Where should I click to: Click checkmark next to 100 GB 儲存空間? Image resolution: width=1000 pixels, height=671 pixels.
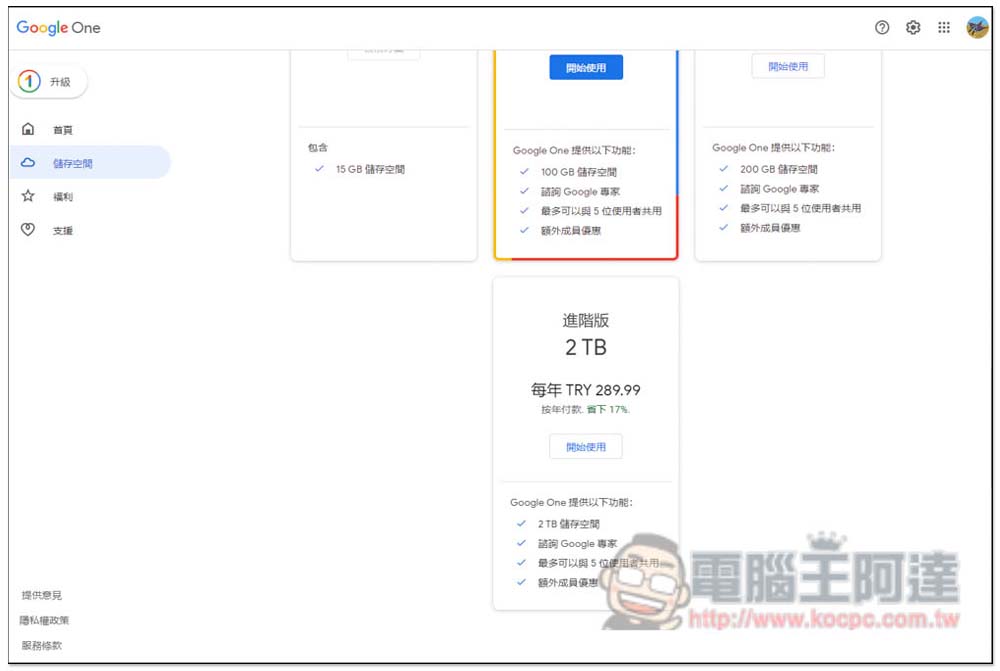524,172
